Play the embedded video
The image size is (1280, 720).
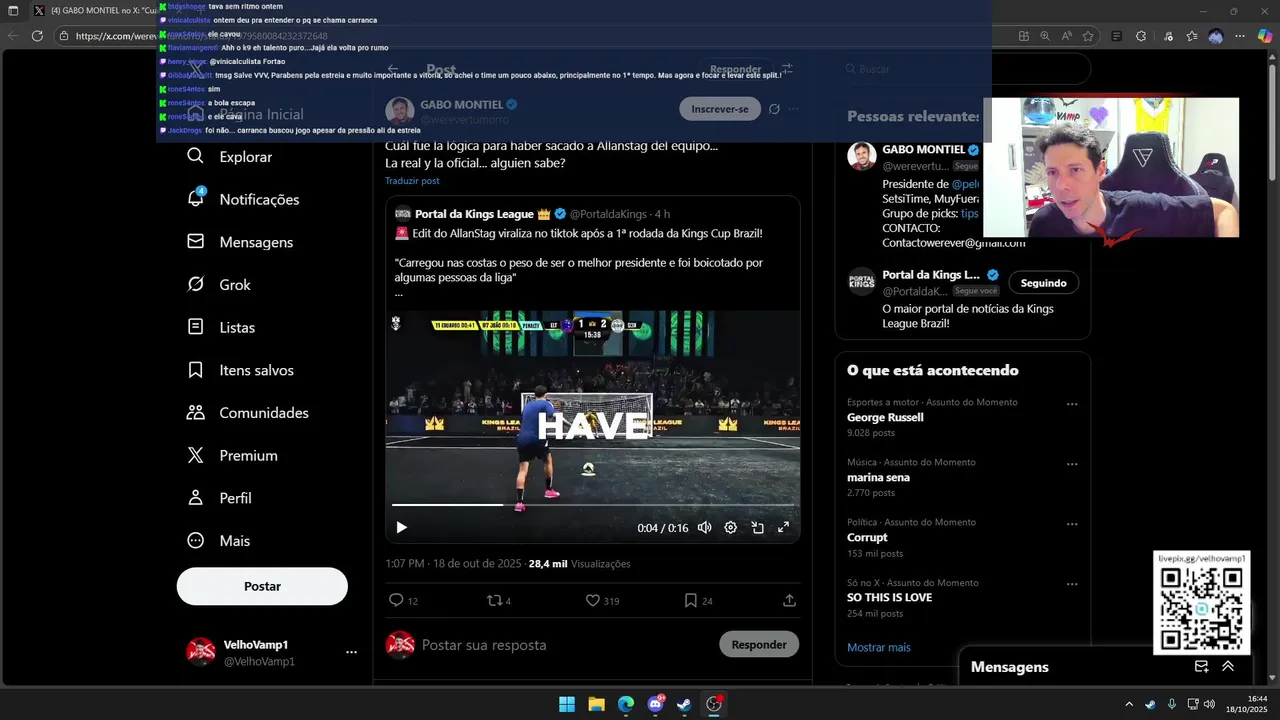(x=401, y=527)
